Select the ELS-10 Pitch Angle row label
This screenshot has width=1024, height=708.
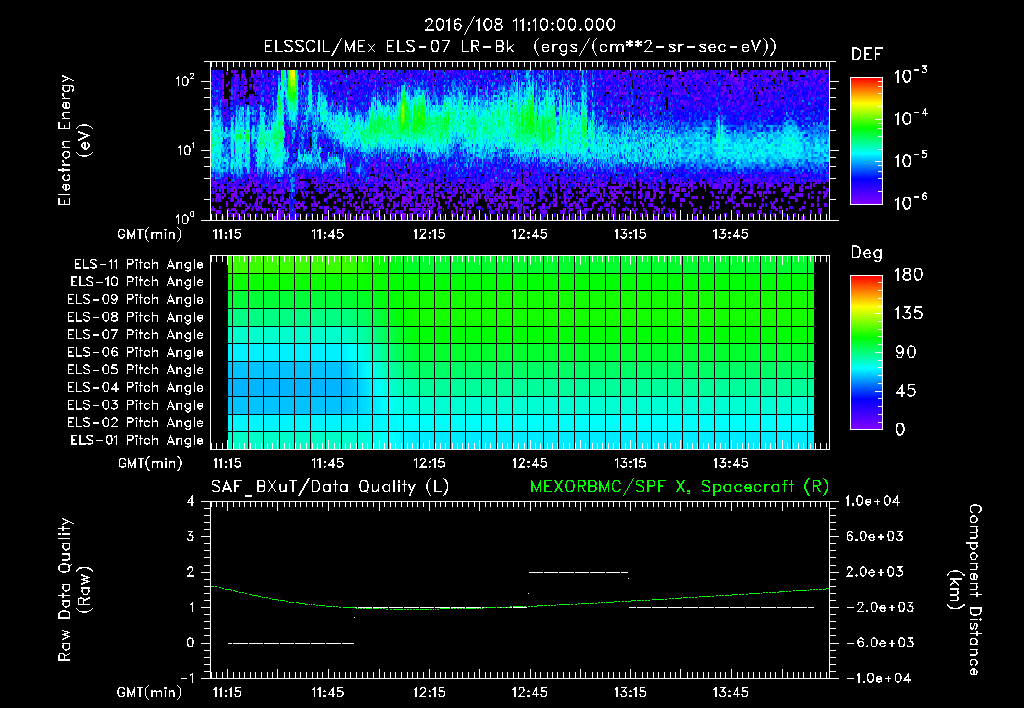pos(136,282)
